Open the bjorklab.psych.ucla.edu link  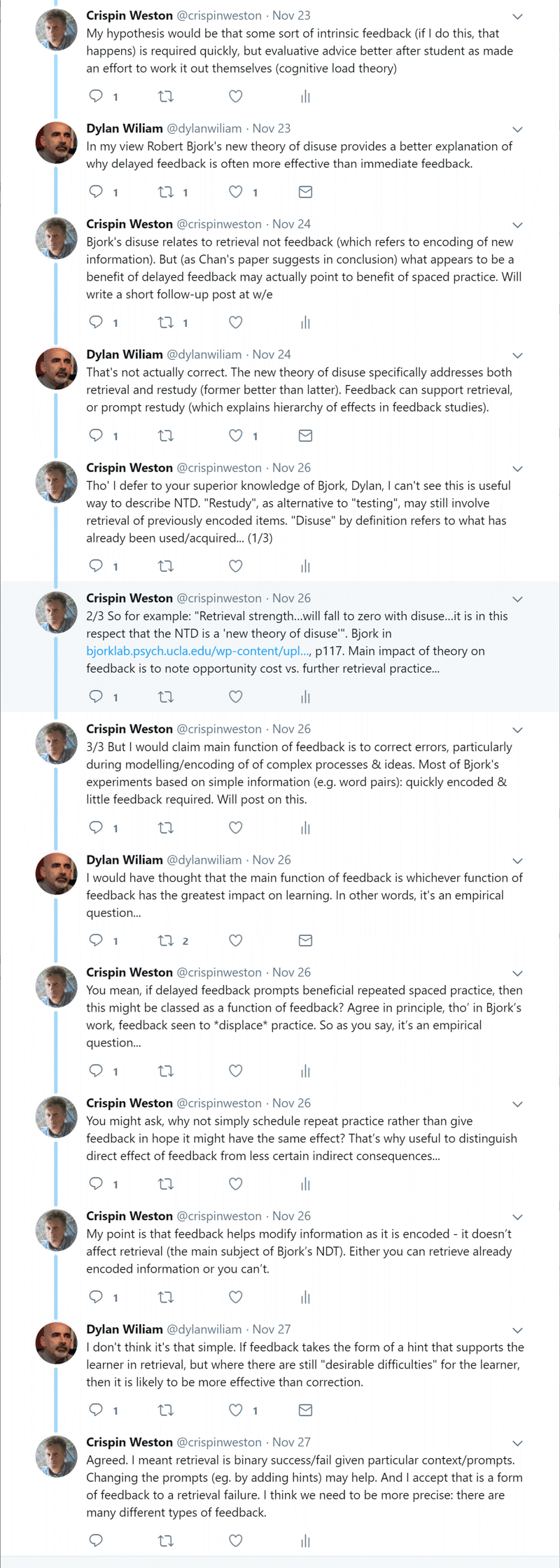[197, 651]
